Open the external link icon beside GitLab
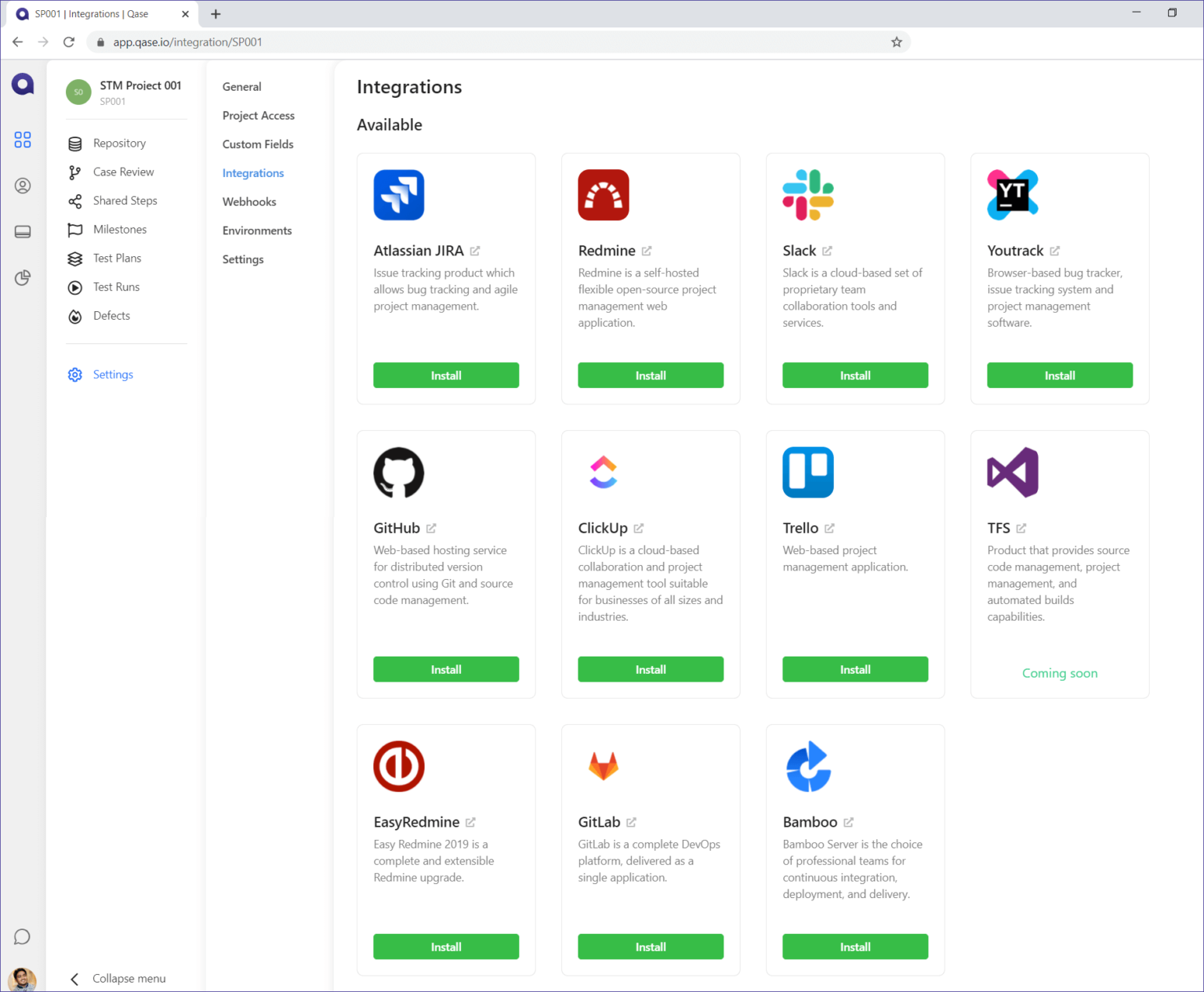The height and width of the screenshot is (992, 1204). pyautogui.click(x=632, y=822)
